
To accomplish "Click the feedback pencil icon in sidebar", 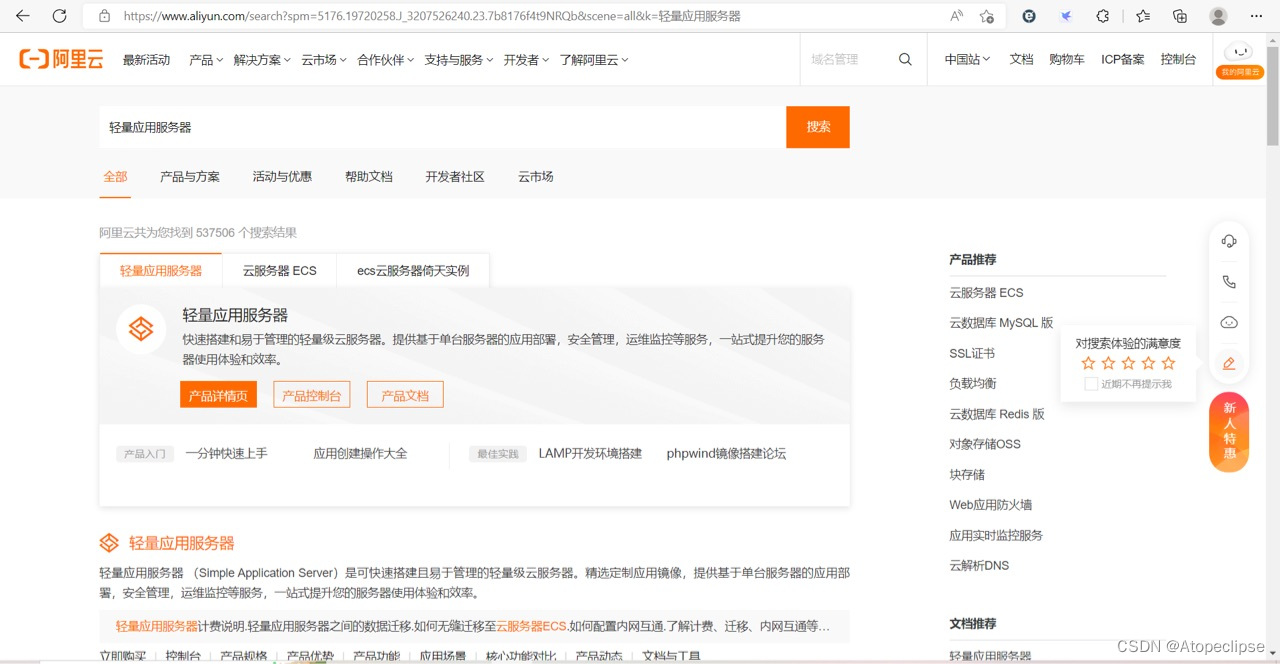I will (x=1229, y=363).
